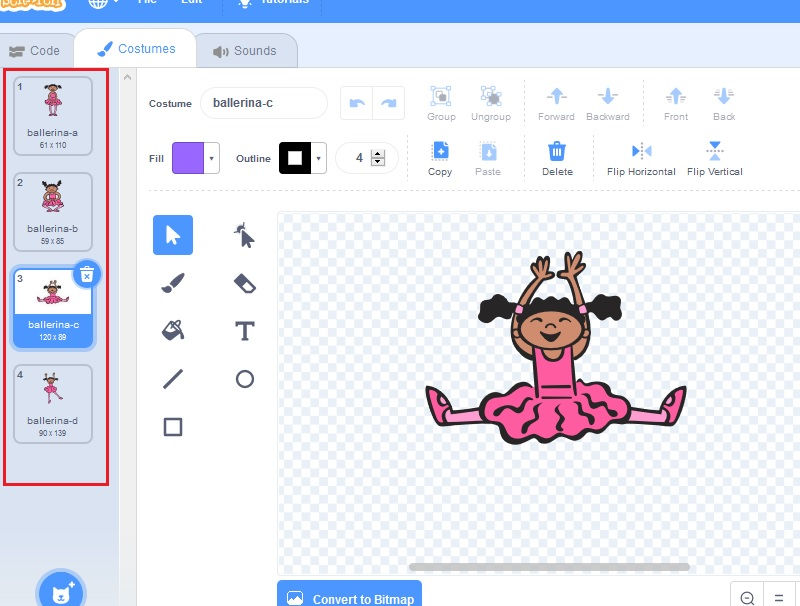
Task: Click the canvas horizontal scrollbar
Action: tap(549, 567)
